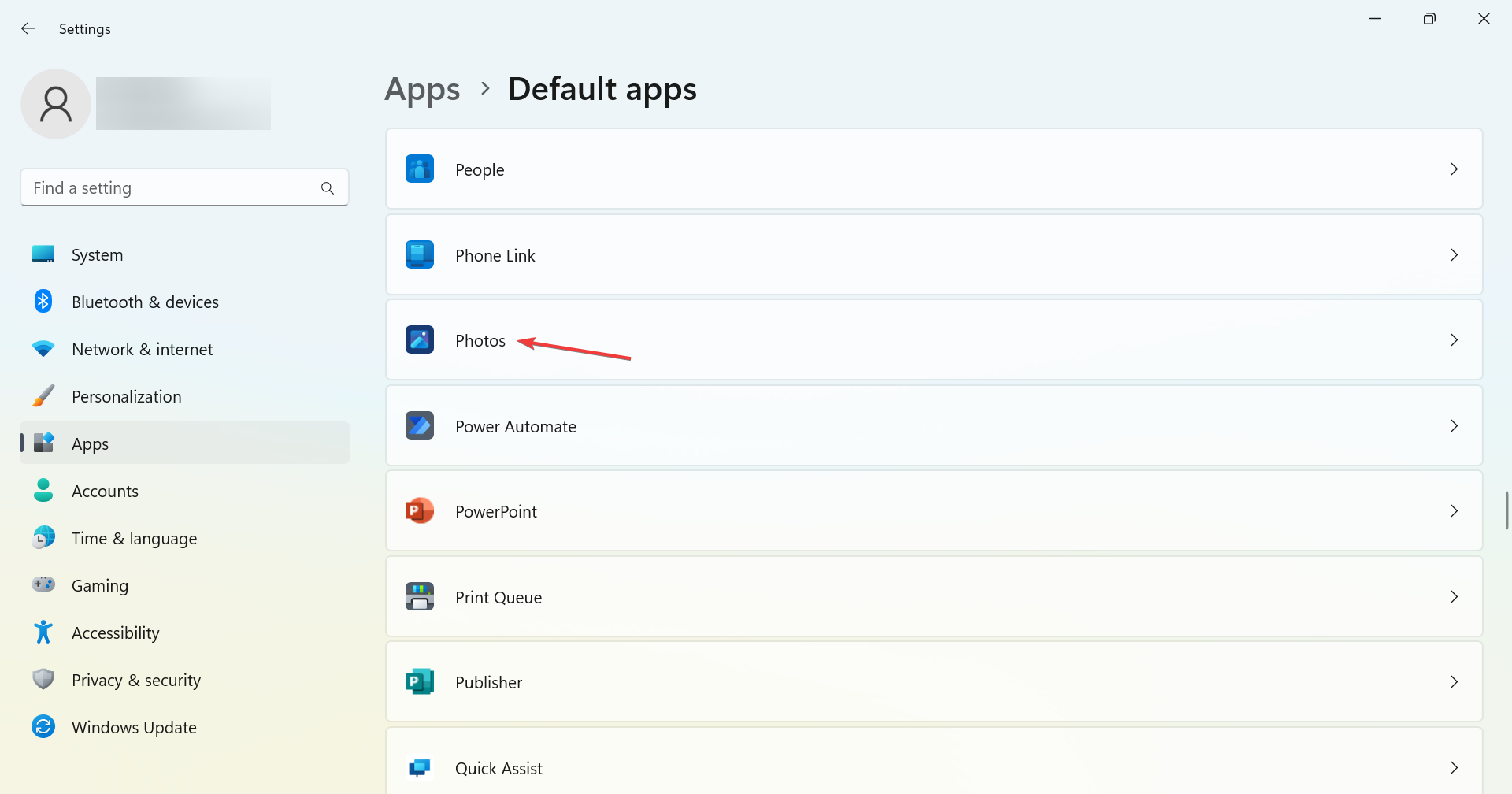
Task: Open System settings page
Action: 184,254
